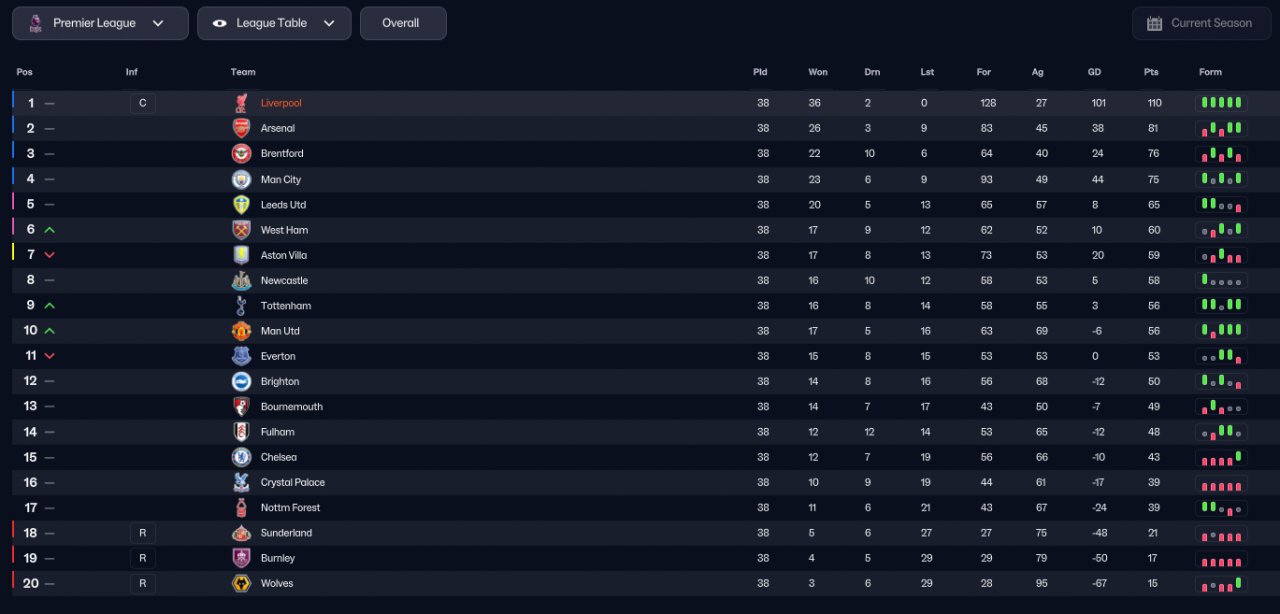
Task: Click the eye icon beside League Table
Action: tap(220, 23)
